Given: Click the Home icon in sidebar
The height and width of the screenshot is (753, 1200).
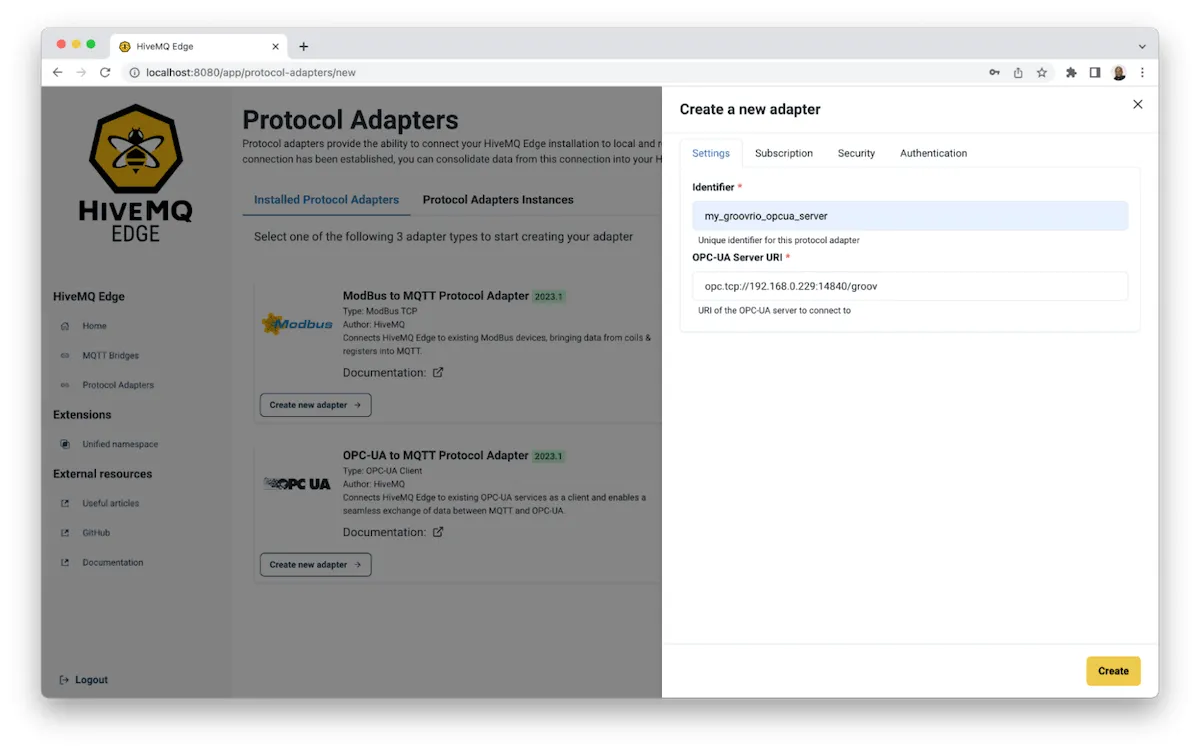Looking at the screenshot, I should [x=65, y=326].
